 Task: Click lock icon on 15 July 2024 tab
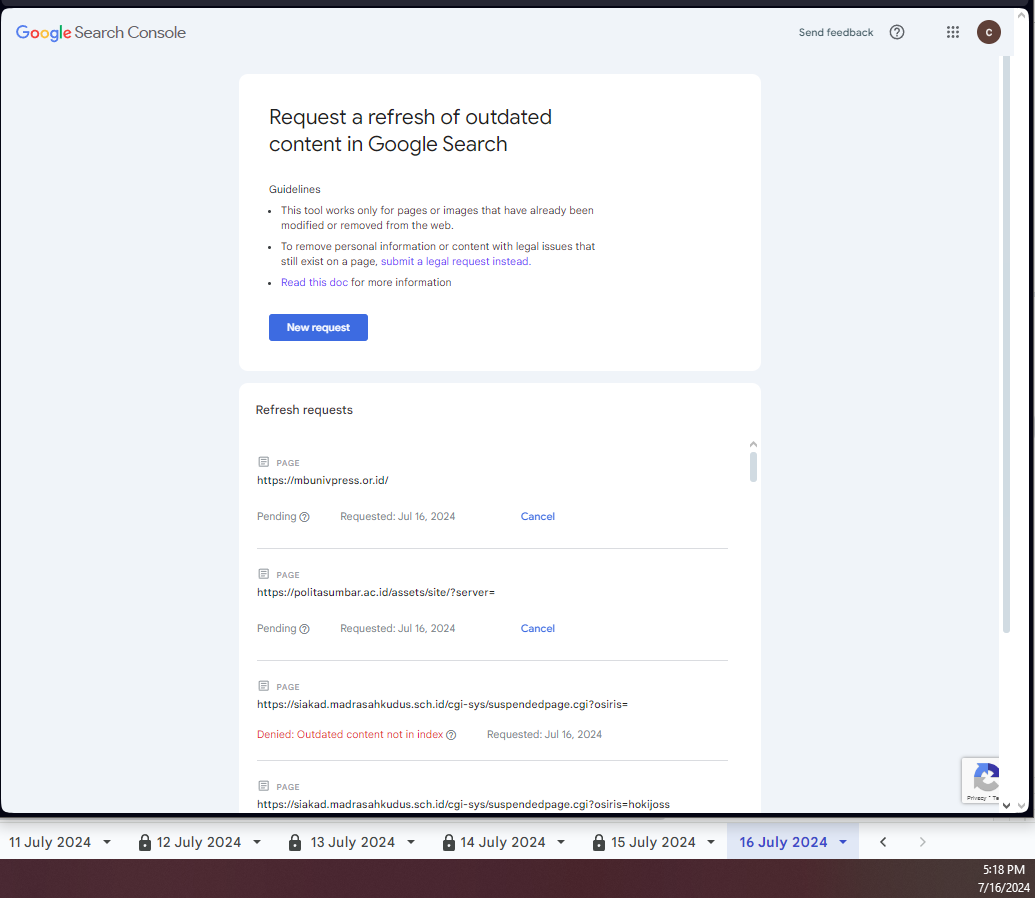599,842
